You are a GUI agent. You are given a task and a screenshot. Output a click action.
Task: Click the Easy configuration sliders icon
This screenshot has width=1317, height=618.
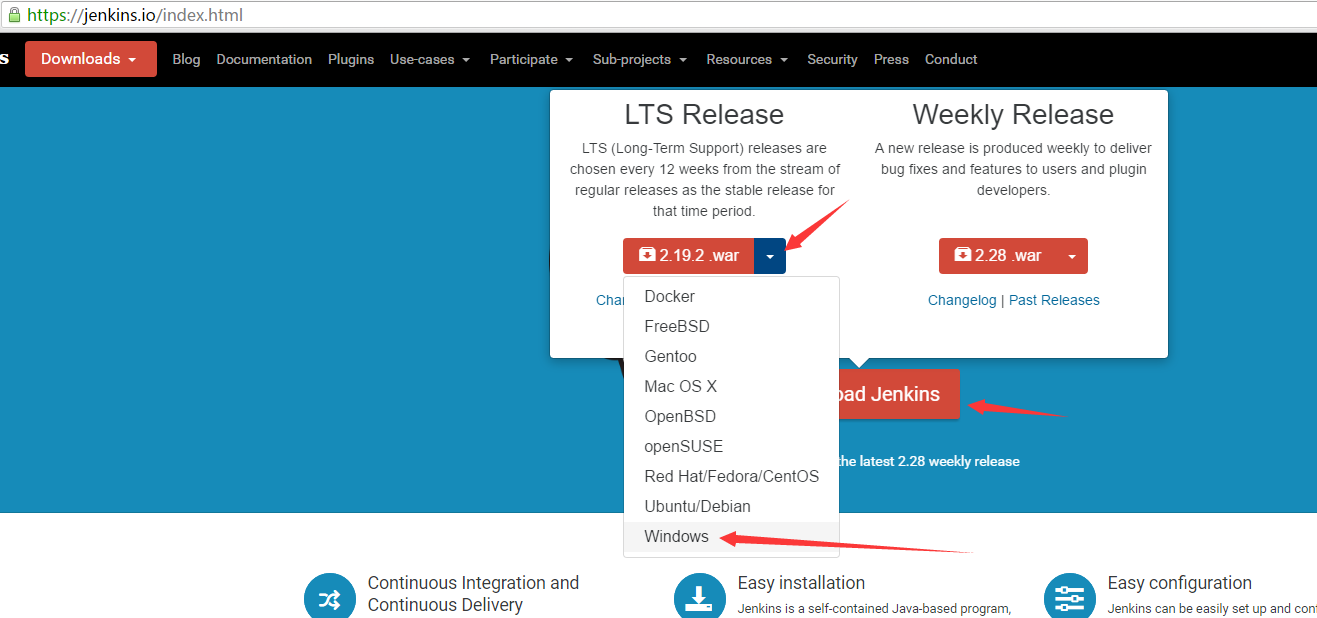point(1070,598)
